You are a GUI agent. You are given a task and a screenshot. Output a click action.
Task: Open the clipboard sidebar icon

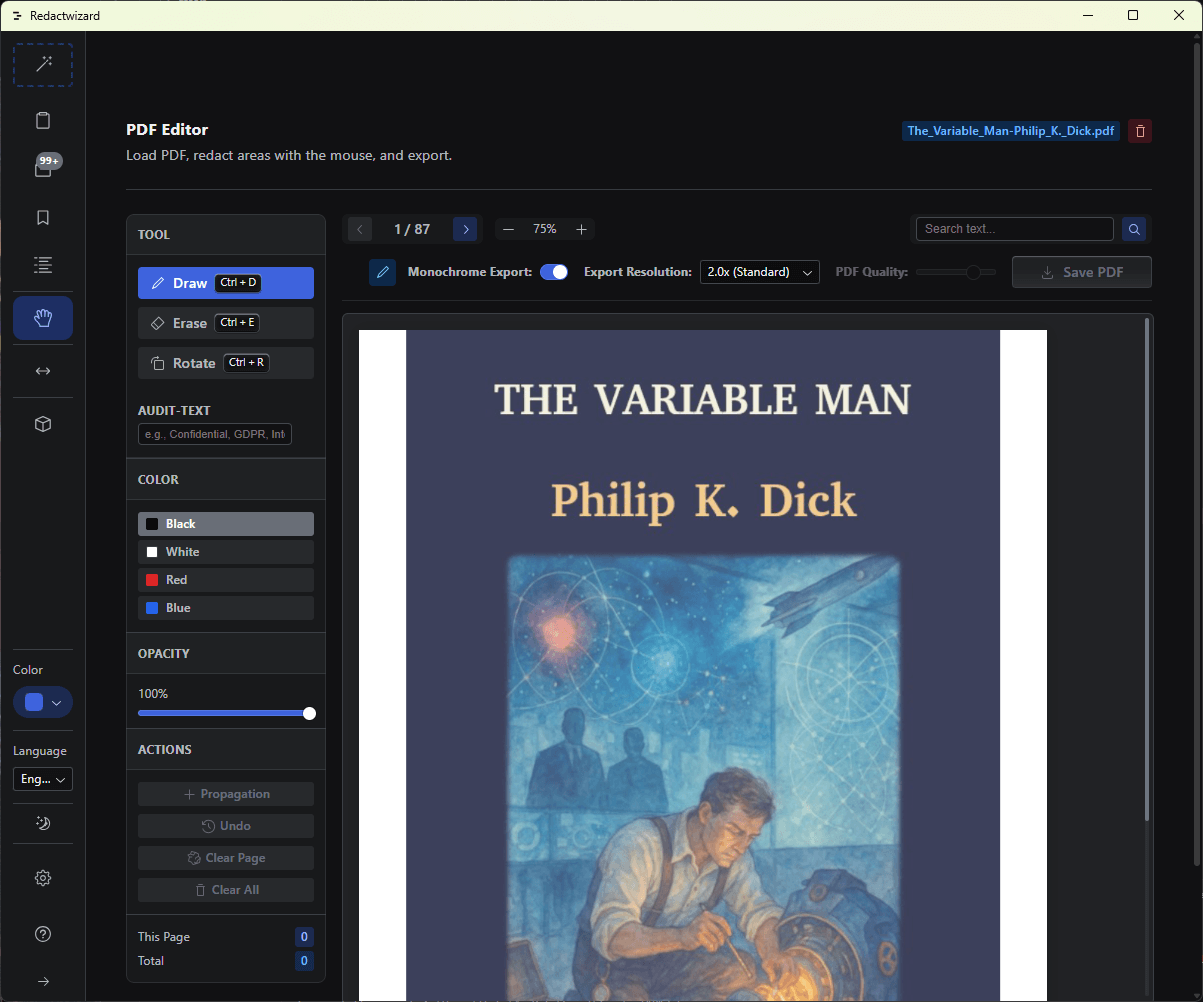(43, 121)
